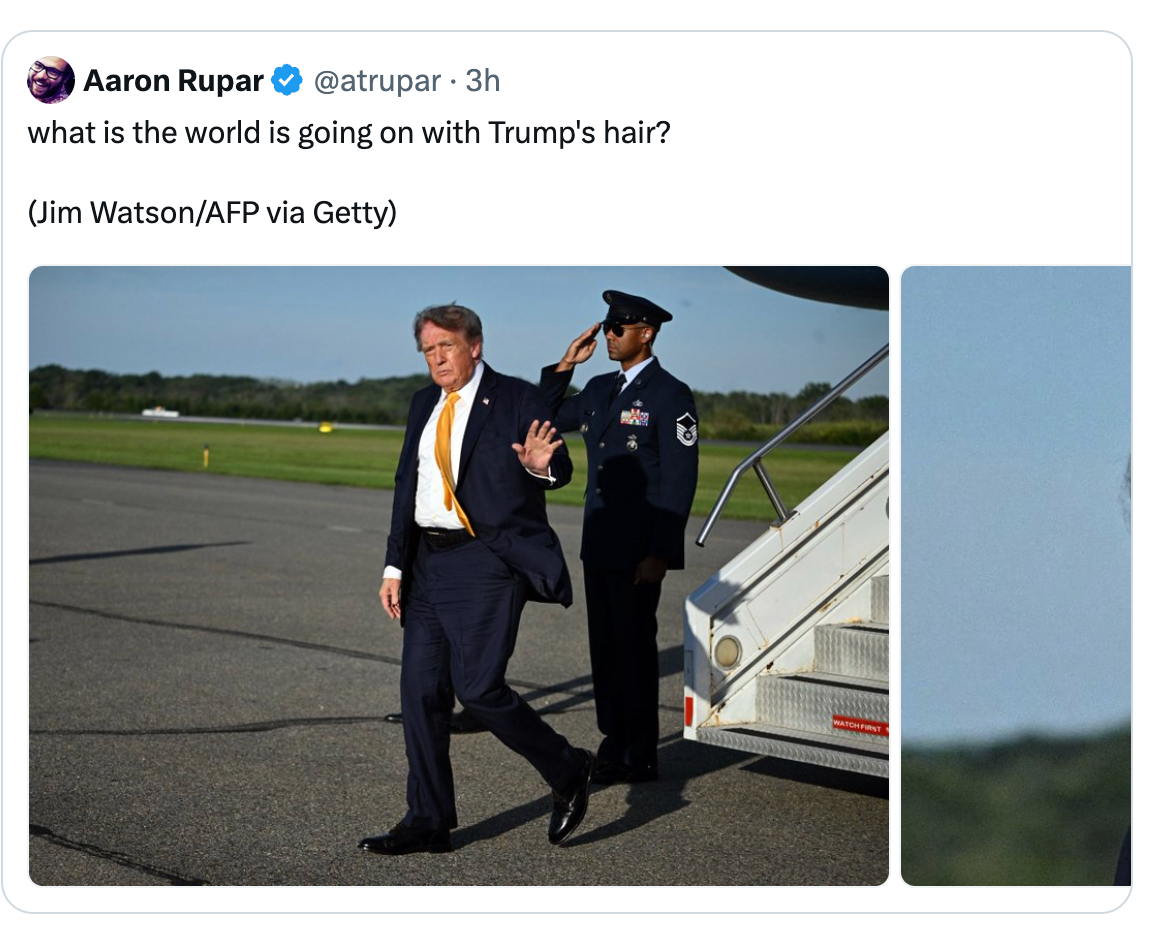Open the Aaron Rupar display name link
The height and width of the screenshot is (940, 1152).
pyautogui.click(x=173, y=80)
